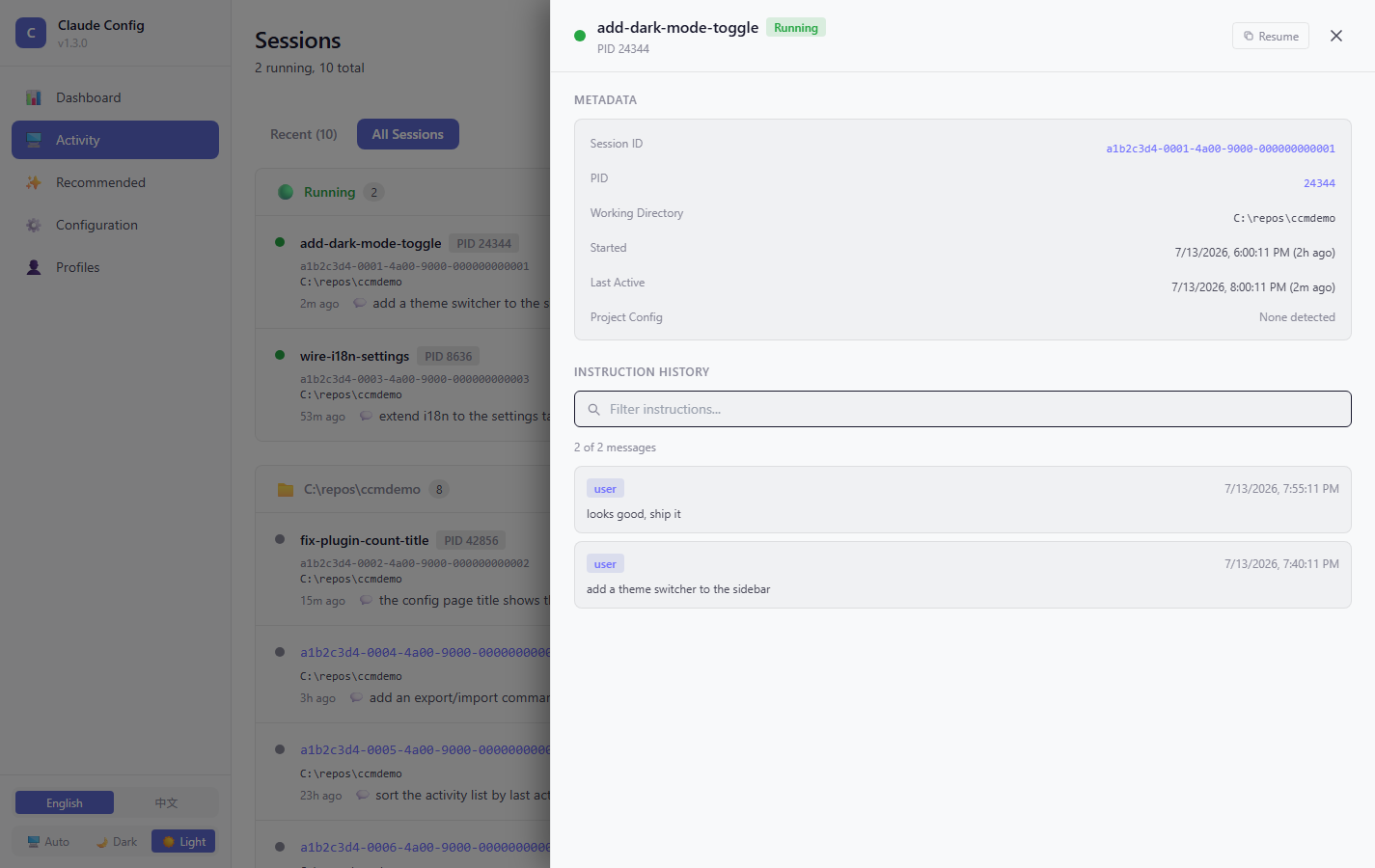Click the green Running group status icon
This screenshot has width=1375, height=868.
(286, 192)
